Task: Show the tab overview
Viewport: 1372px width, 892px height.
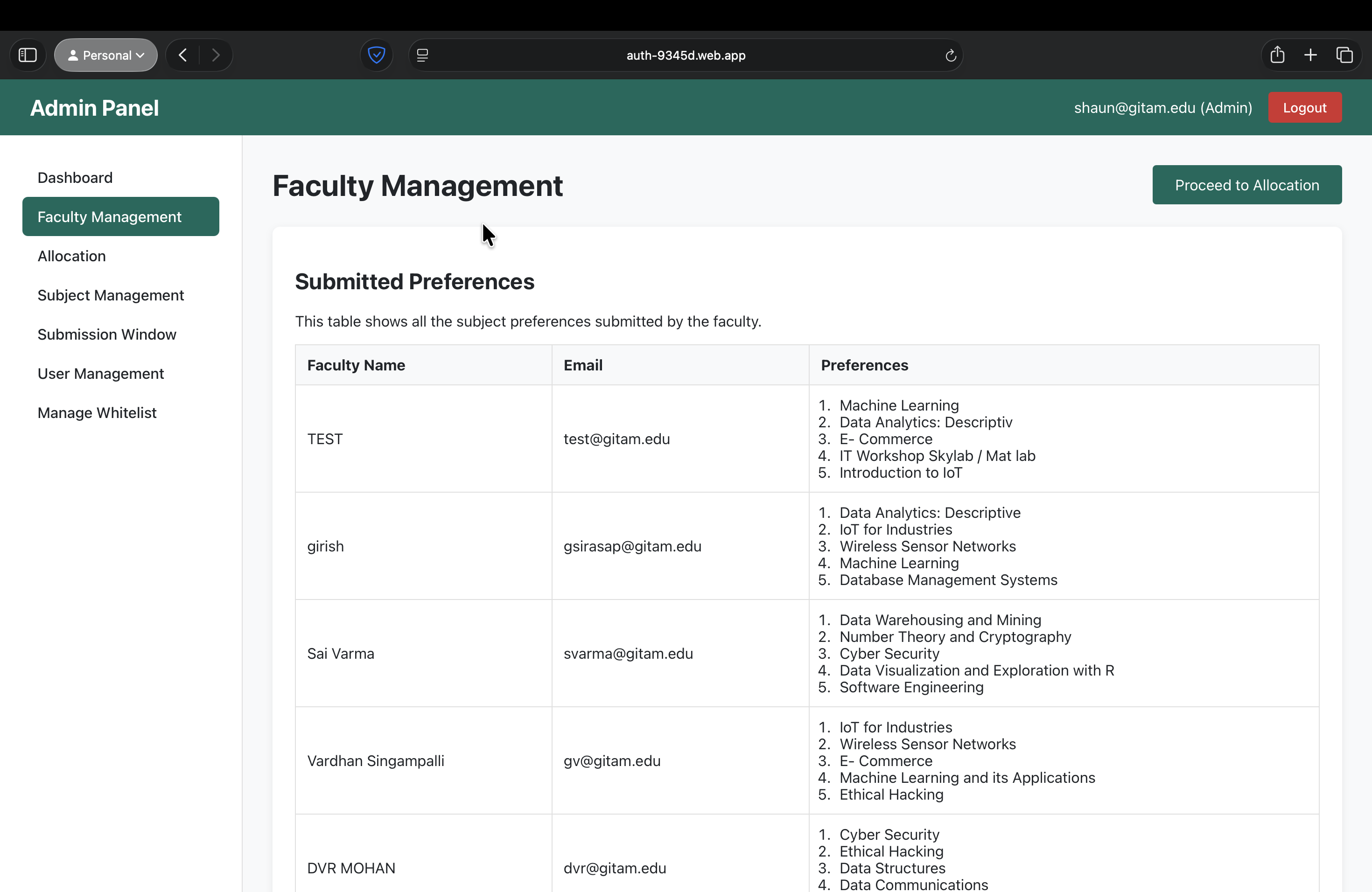Action: click(x=1344, y=56)
